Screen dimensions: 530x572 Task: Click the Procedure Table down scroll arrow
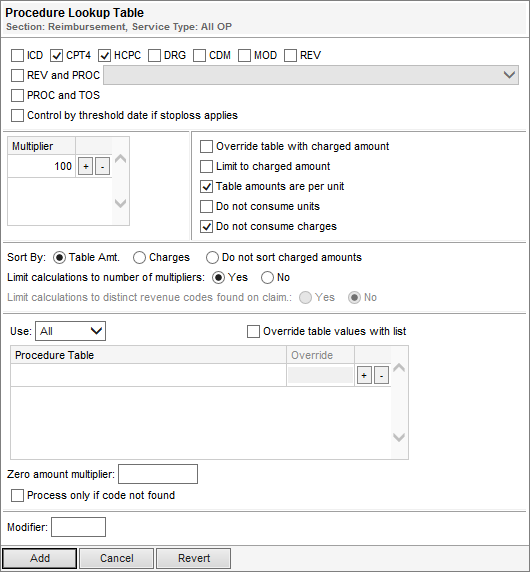399,437
